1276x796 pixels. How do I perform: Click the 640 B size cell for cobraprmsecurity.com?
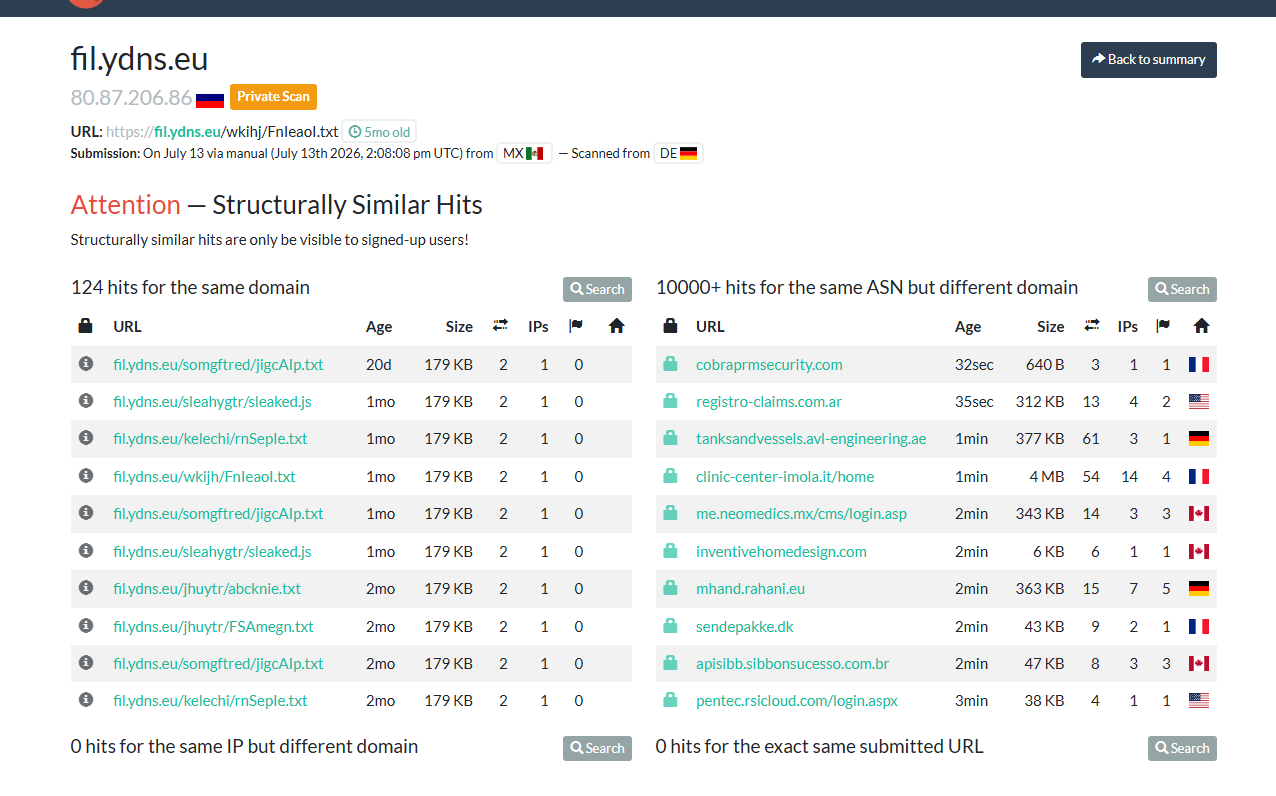pyautogui.click(x=1045, y=364)
